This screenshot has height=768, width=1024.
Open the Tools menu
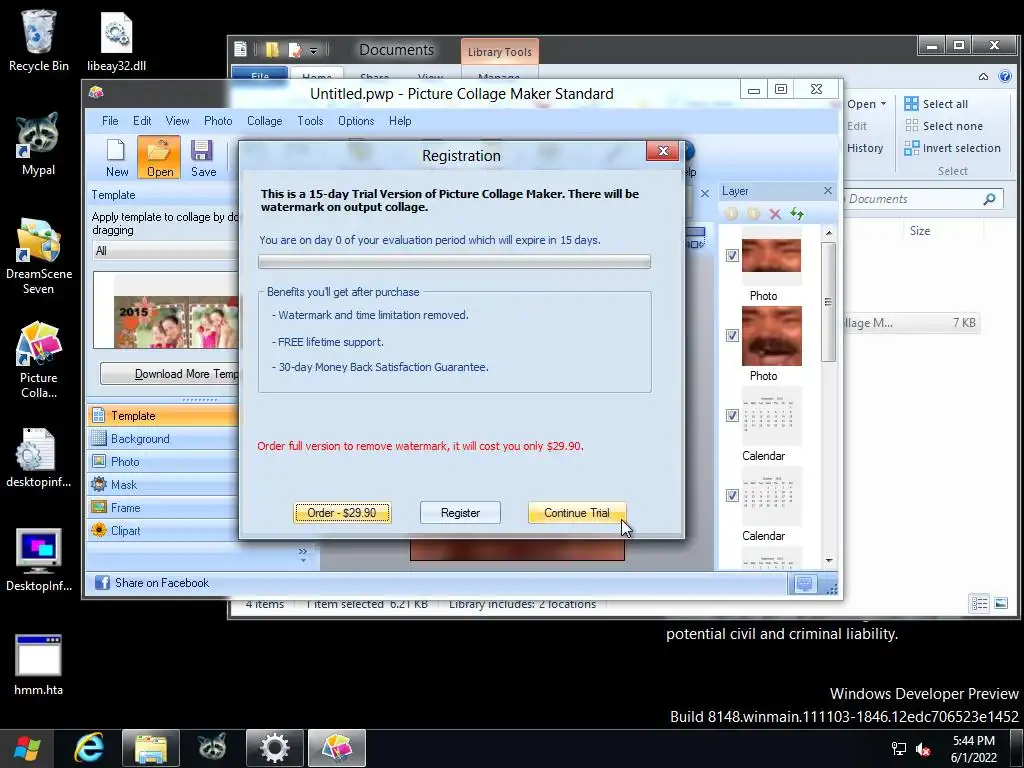[310, 121]
